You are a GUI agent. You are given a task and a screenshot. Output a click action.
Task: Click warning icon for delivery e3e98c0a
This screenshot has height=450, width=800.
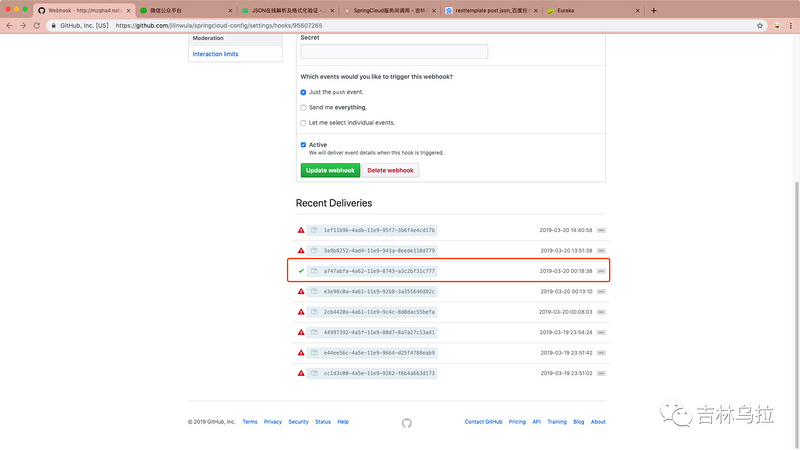[x=301, y=291]
